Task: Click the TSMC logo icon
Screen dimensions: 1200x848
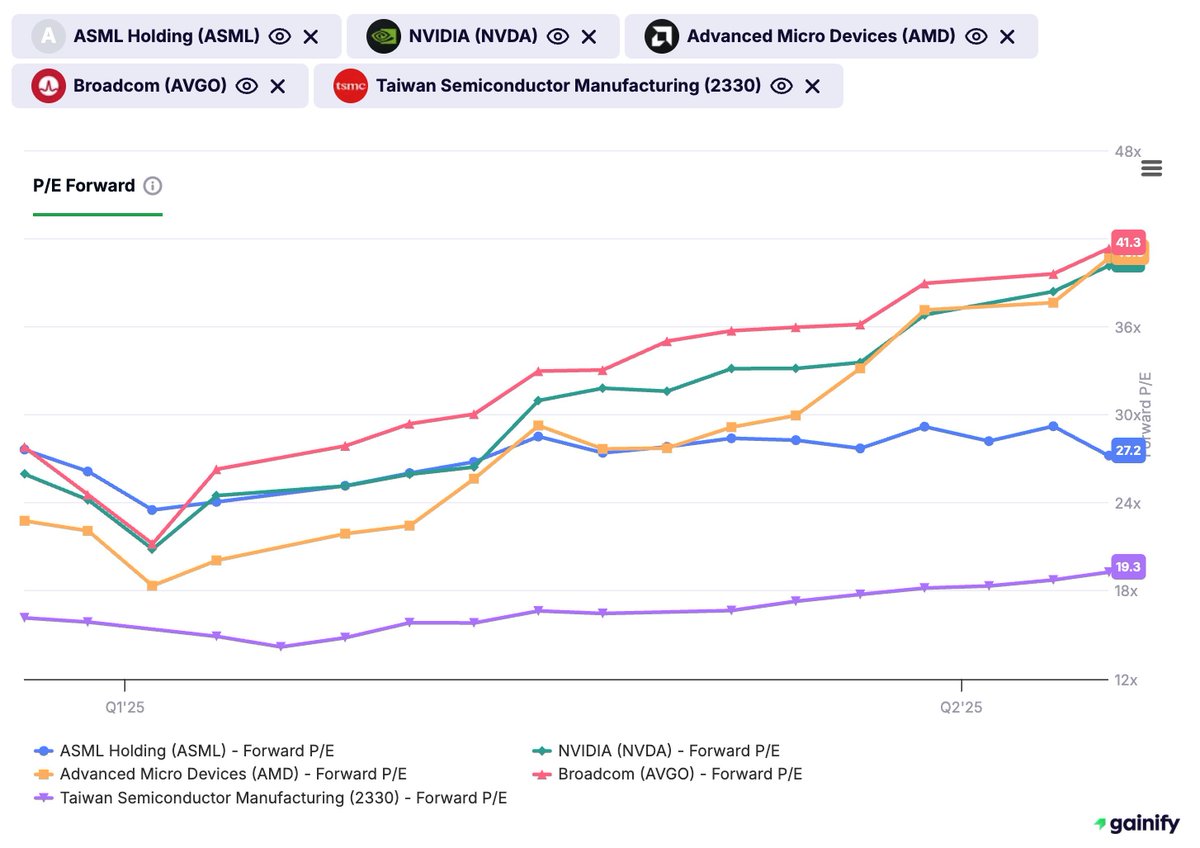Action: 351,86
